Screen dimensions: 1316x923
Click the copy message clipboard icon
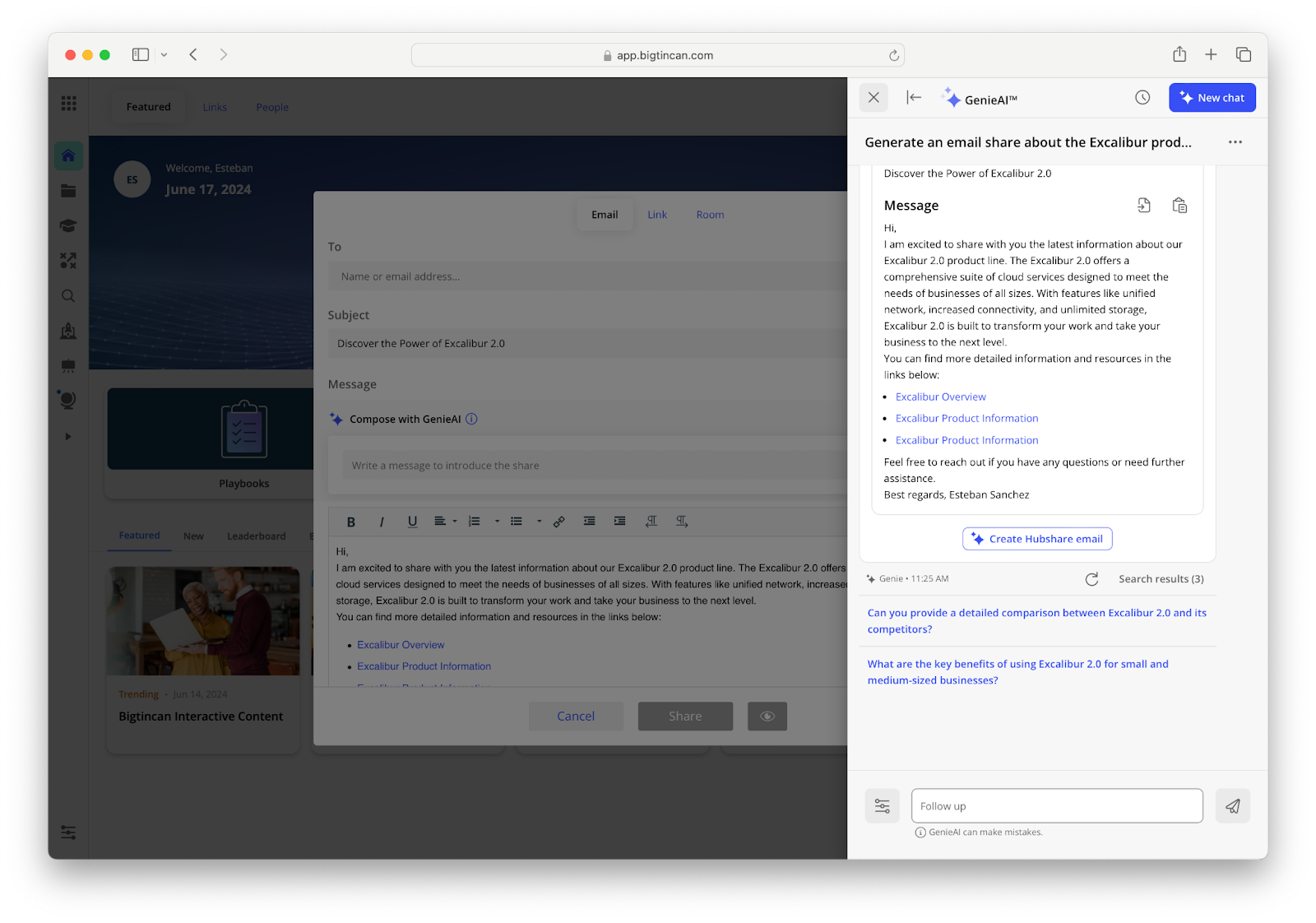coord(1179,206)
